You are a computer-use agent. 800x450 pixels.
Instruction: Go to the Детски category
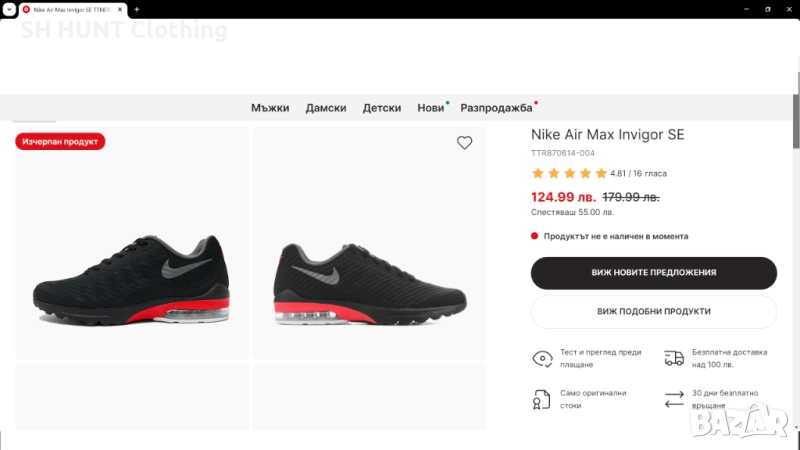click(382, 108)
